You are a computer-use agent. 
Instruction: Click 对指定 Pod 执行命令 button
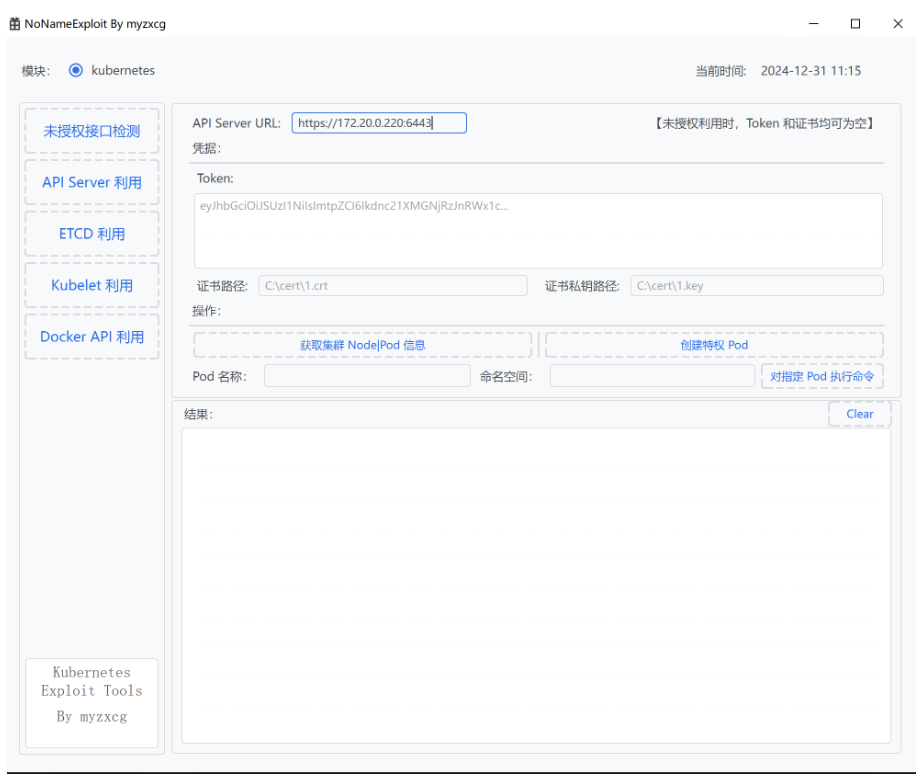coord(822,376)
